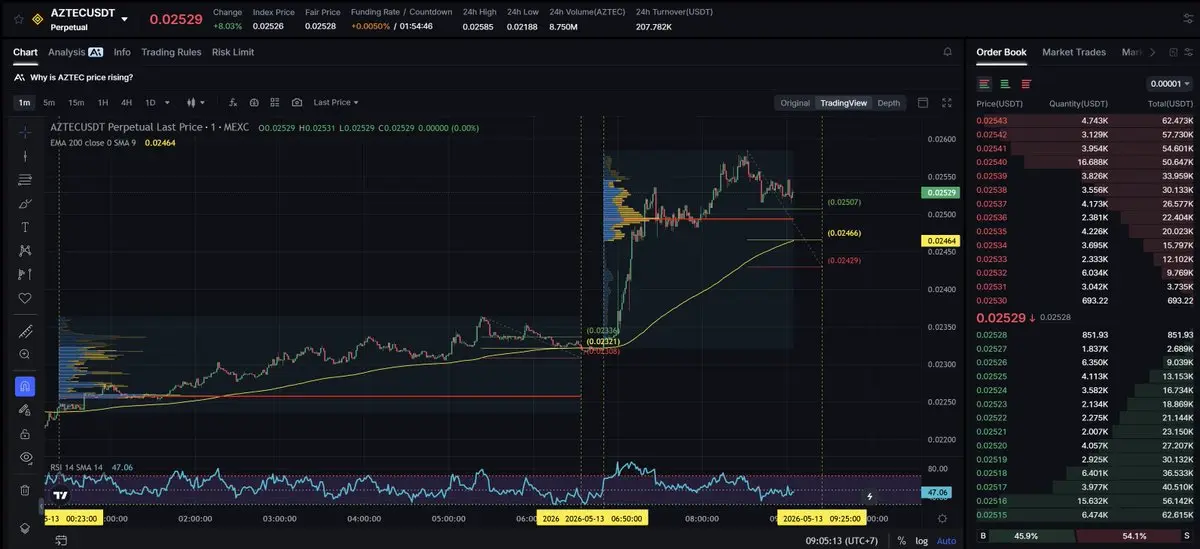
Task: Select the ruler measure tool
Action: pos(25,332)
